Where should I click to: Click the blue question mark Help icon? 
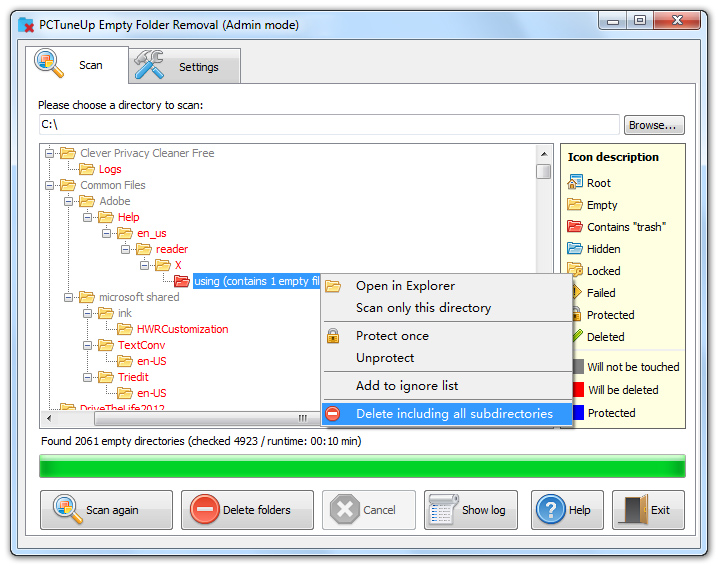tap(551, 509)
